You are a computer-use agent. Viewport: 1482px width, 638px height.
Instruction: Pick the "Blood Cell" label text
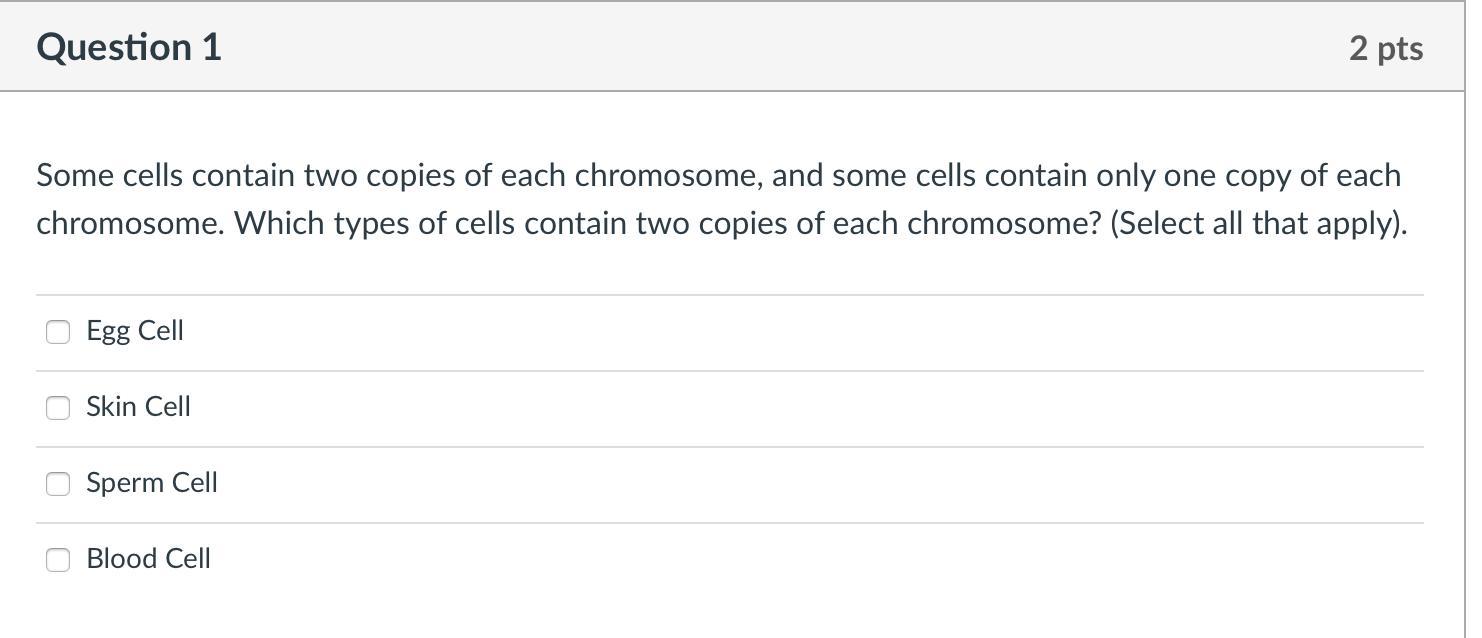[x=149, y=559]
